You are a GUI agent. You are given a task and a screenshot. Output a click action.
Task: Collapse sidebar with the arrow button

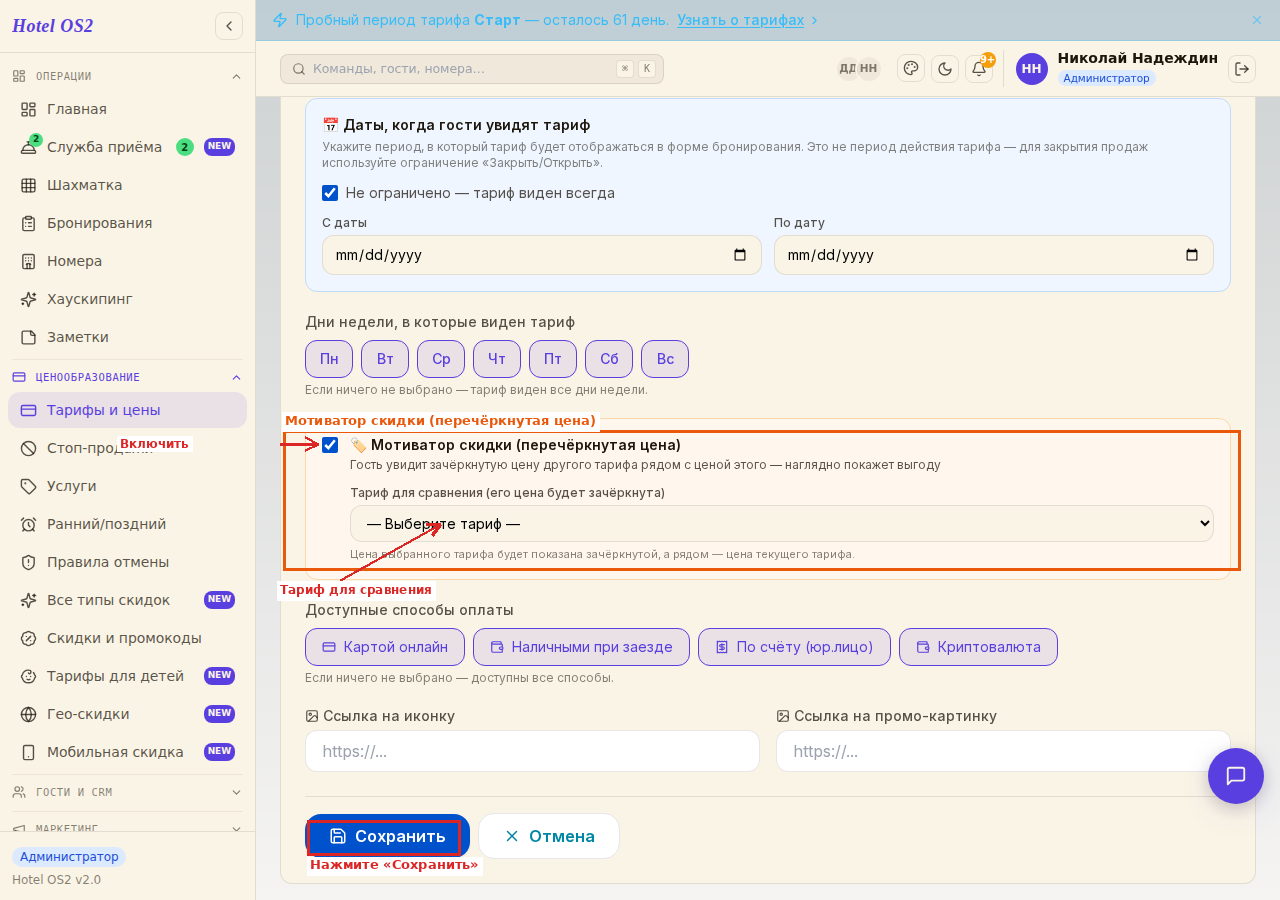tap(229, 26)
